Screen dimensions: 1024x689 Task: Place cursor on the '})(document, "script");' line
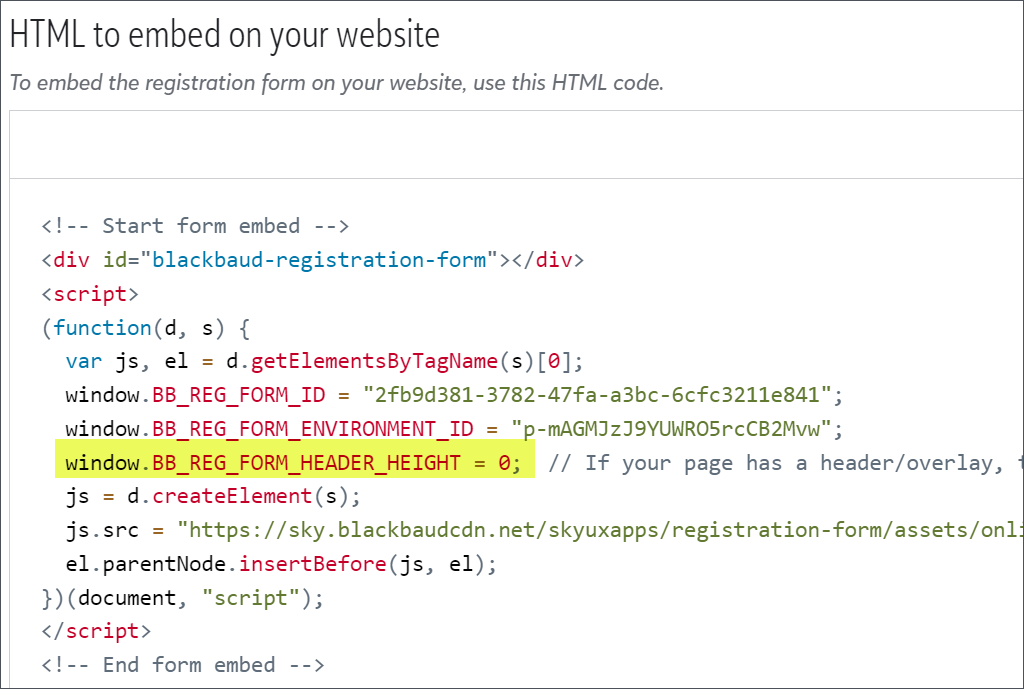[x=182, y=598]
